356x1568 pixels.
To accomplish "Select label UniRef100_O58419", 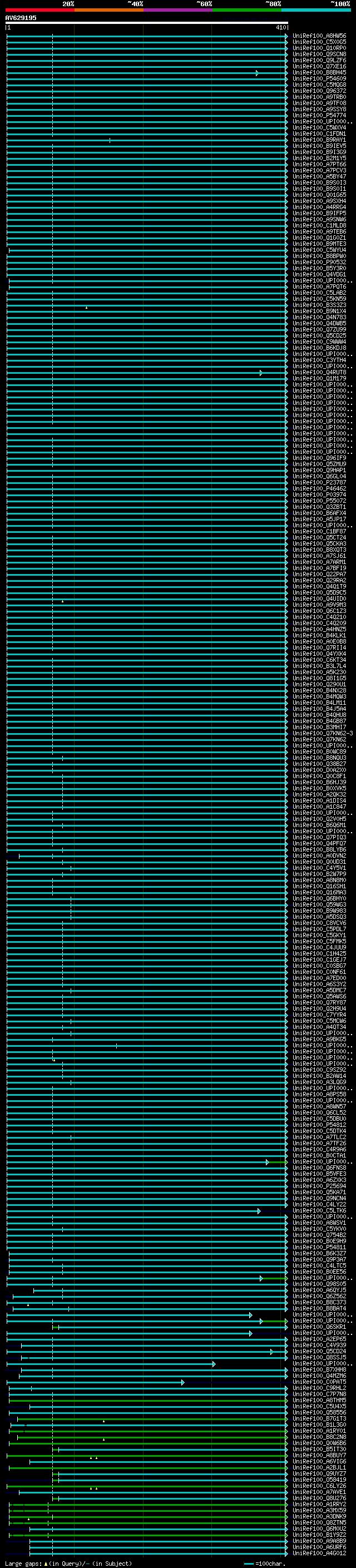I will (x=319, y=1479).
